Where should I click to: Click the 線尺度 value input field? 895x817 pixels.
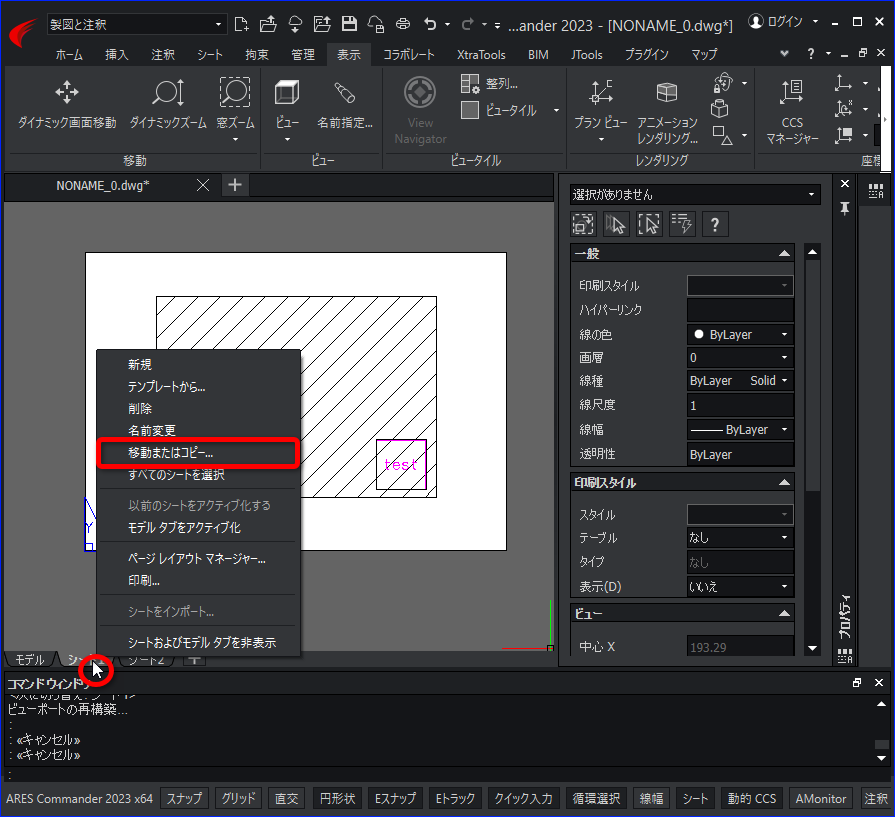pyautogui.click(x=740, y=405)
